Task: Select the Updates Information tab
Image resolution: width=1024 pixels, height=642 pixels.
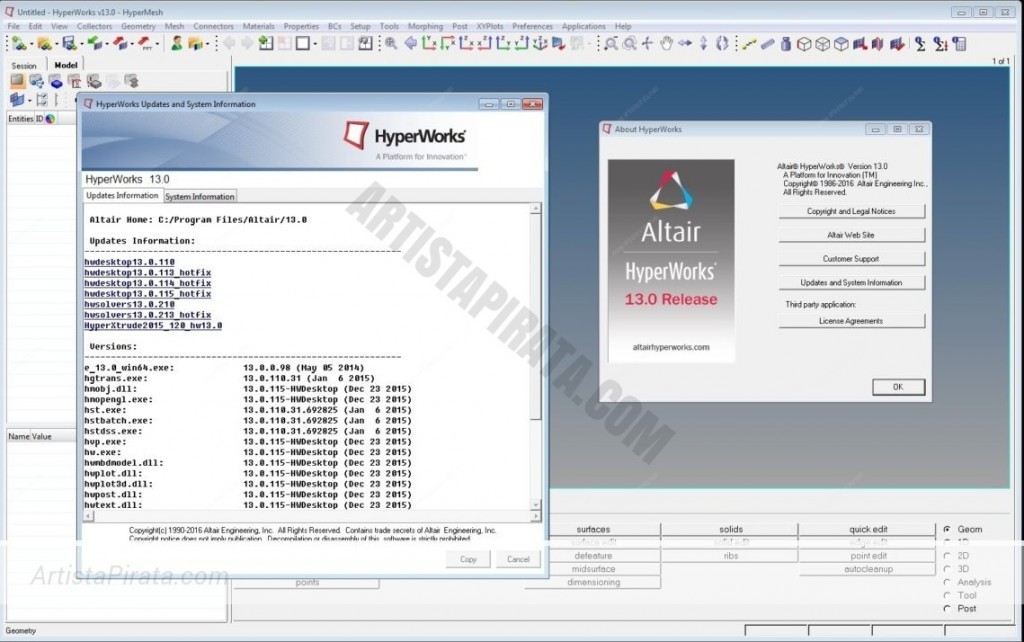Action: [122, 195]
